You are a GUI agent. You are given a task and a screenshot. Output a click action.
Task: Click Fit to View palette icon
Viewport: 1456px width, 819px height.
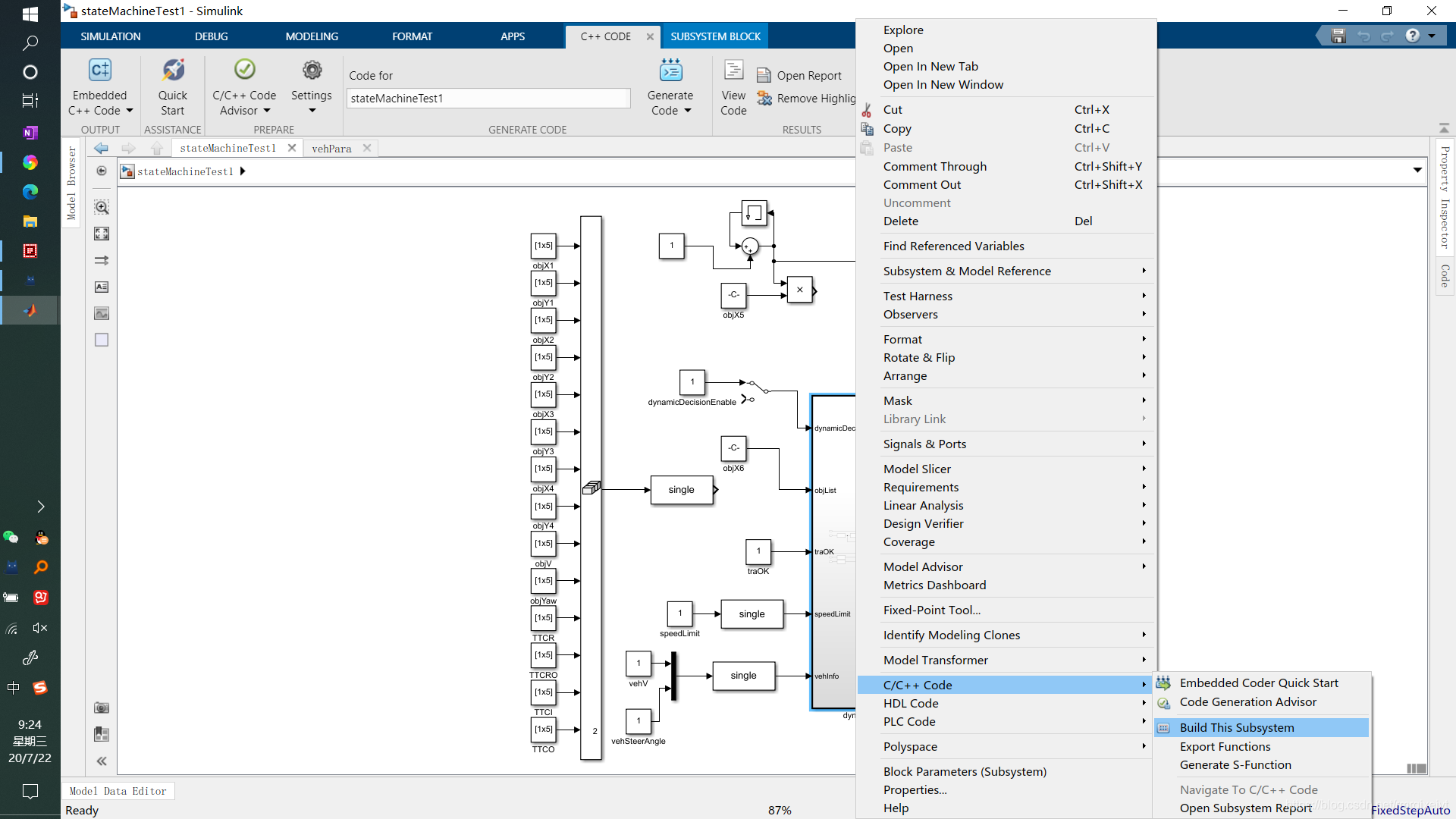point(102,234)
